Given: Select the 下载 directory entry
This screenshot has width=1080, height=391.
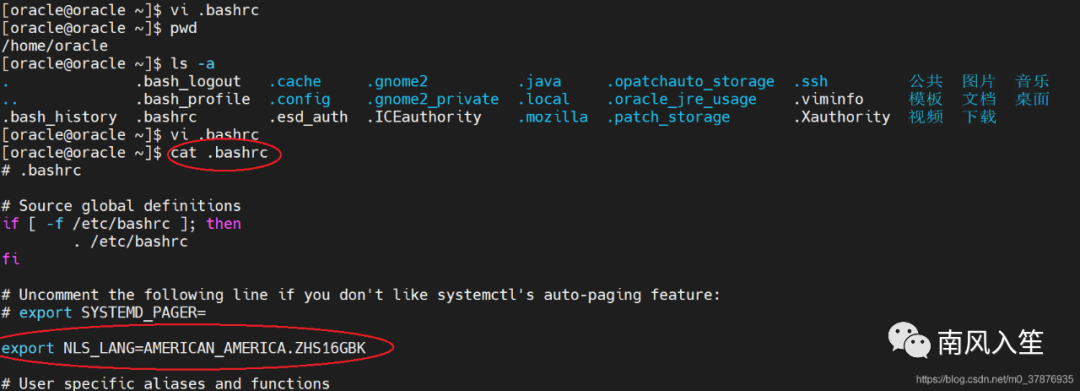Looking at the screenshot, I should click(x=979, y=117).
